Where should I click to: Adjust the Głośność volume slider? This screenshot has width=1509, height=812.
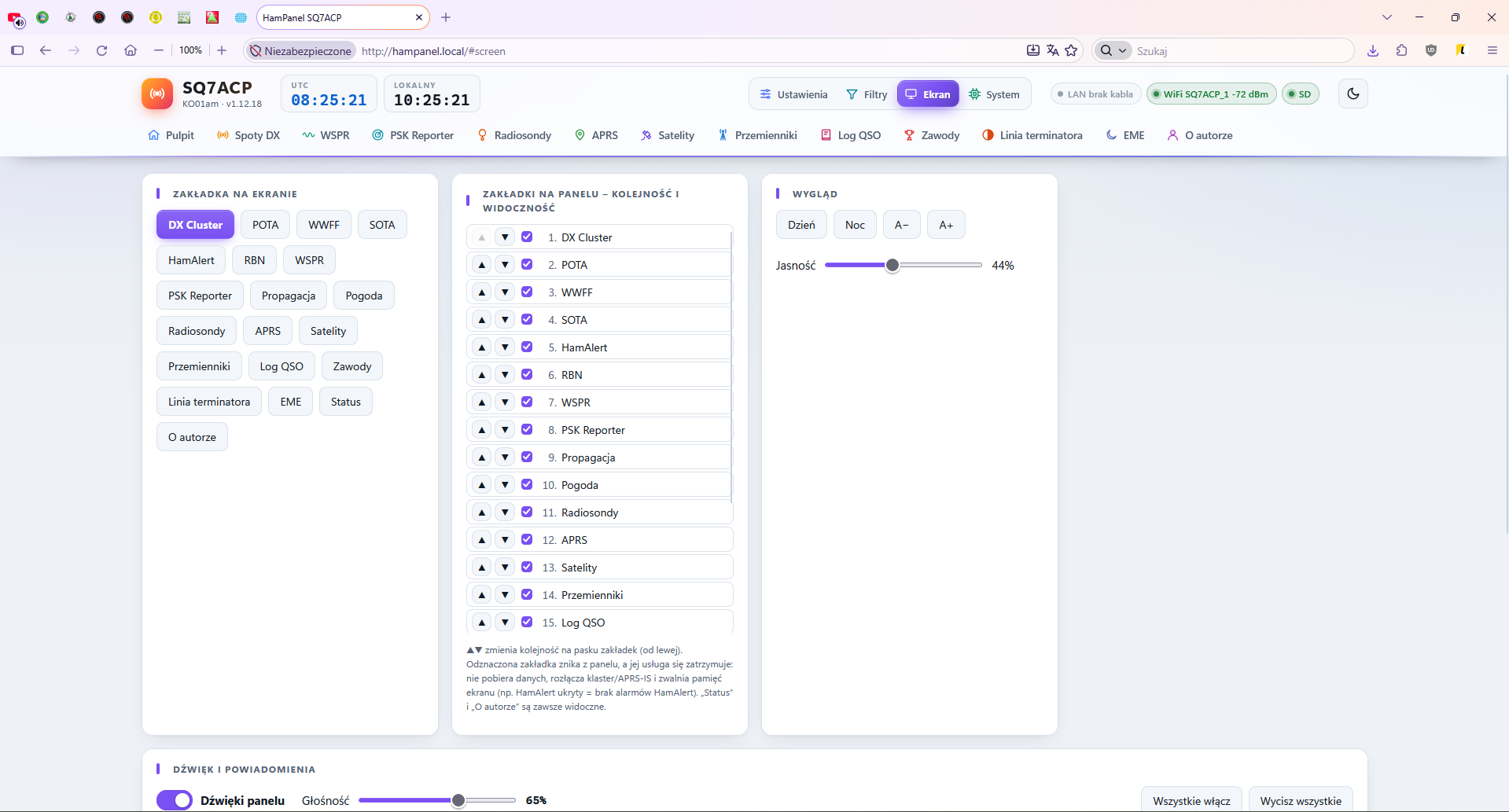(x=437, y=800)
